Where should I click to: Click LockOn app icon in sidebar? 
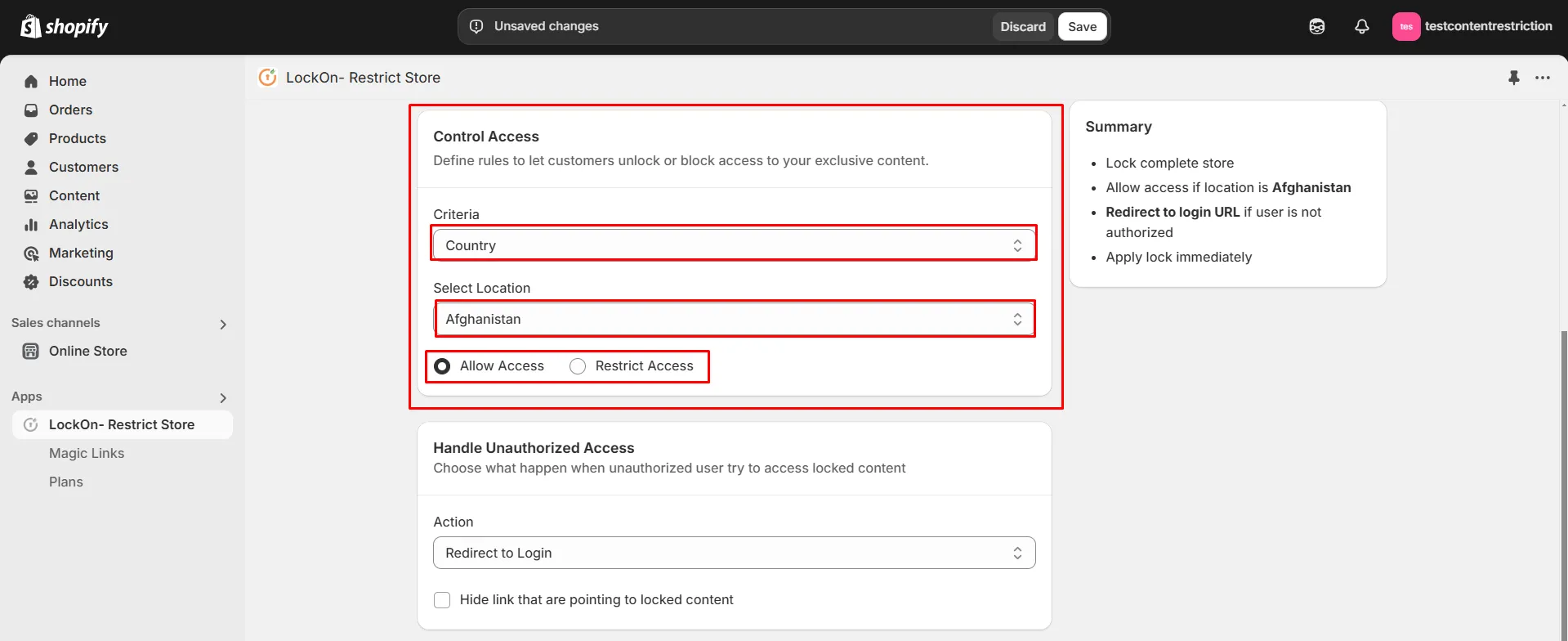(x=31, y=424)
